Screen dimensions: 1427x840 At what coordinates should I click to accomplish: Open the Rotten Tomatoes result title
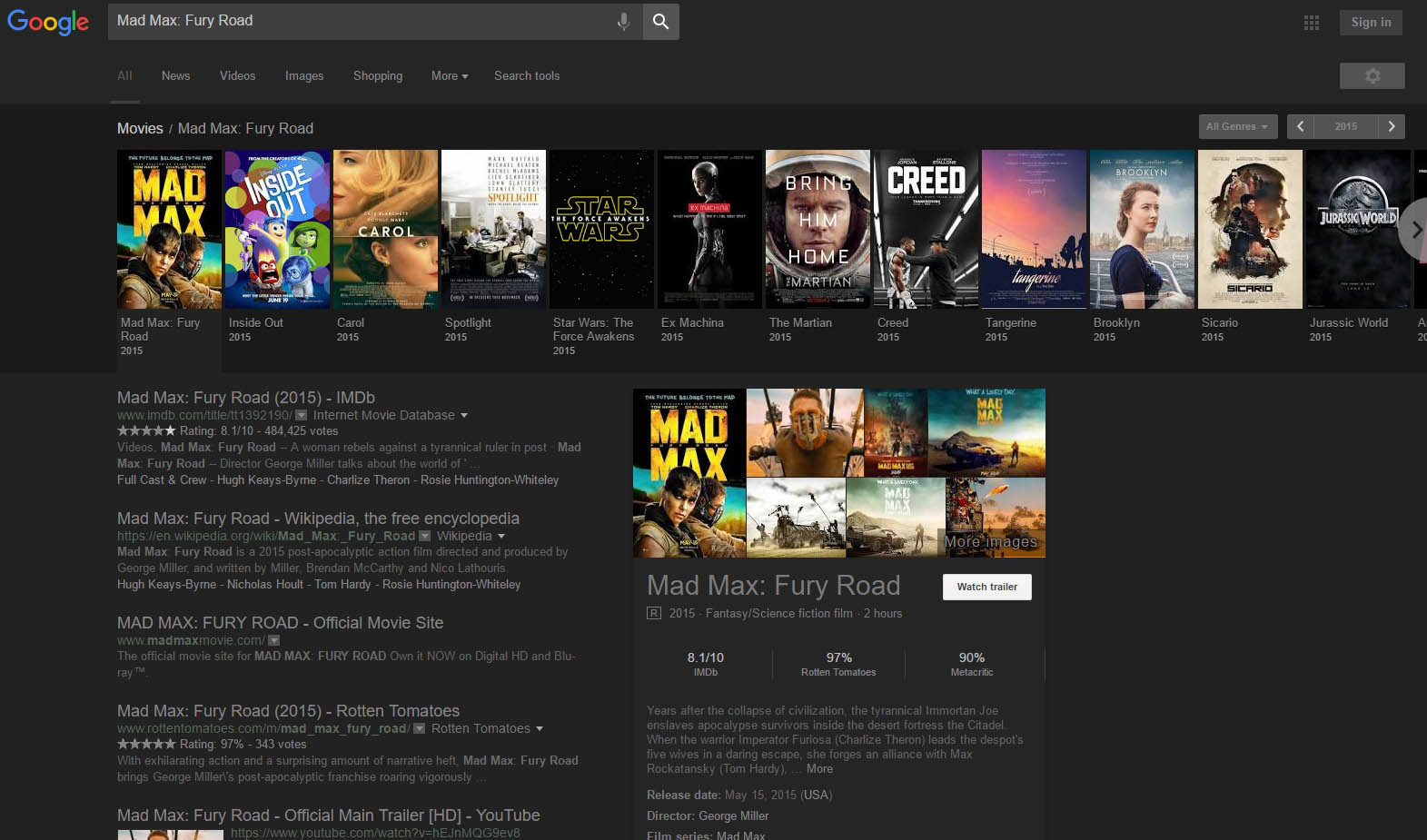288,710
